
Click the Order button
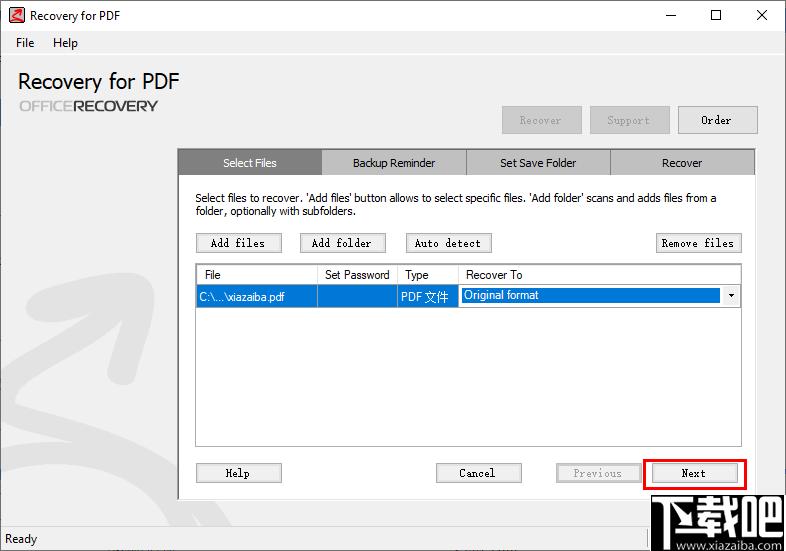[x=717, y=120]
